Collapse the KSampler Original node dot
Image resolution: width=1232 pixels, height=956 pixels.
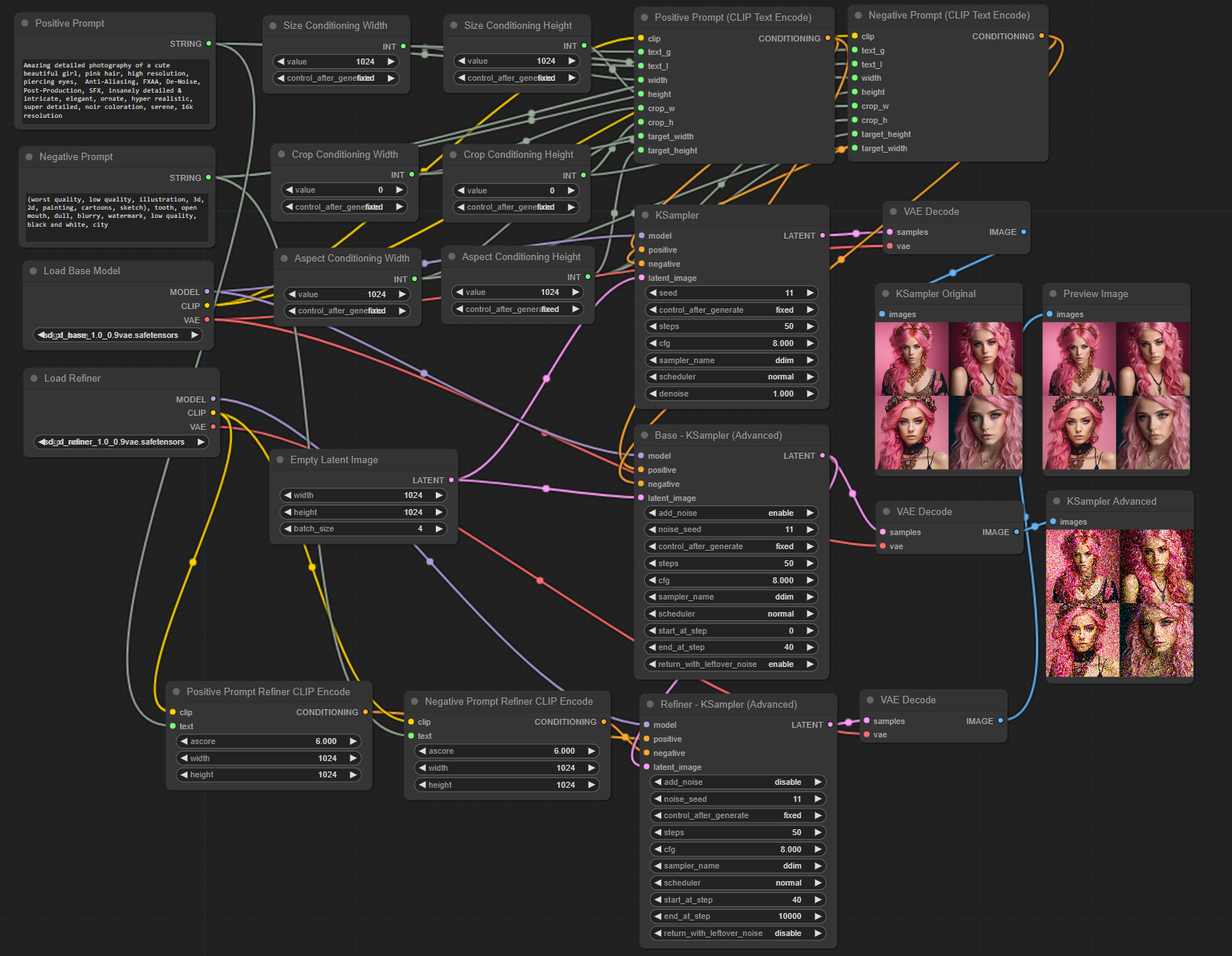[x=886, y=293]
